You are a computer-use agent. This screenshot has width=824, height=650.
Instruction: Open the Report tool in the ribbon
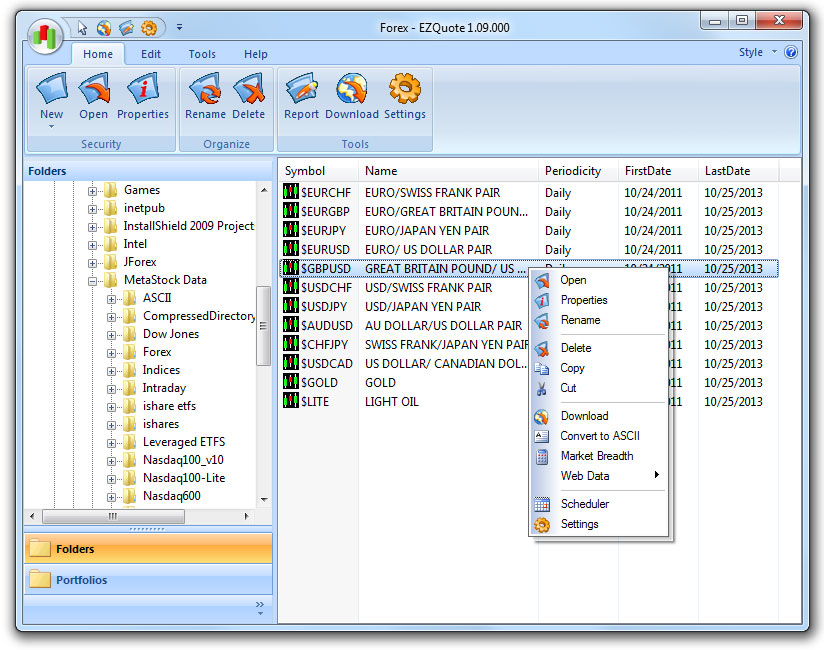tap(301, 98)
